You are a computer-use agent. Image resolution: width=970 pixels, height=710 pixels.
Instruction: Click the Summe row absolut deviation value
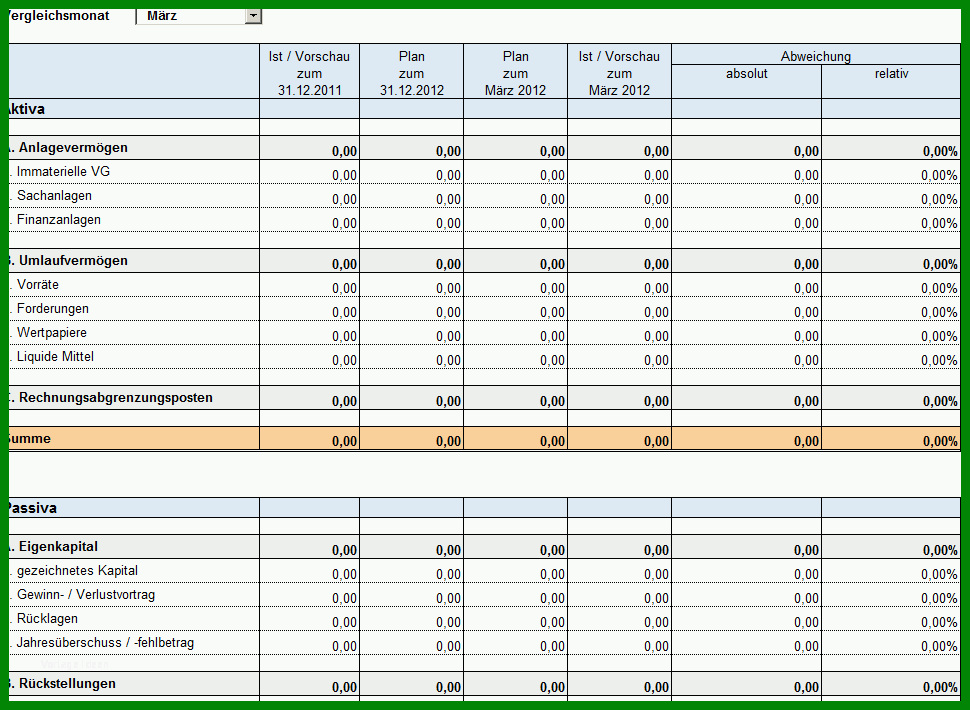pos(806,441)
